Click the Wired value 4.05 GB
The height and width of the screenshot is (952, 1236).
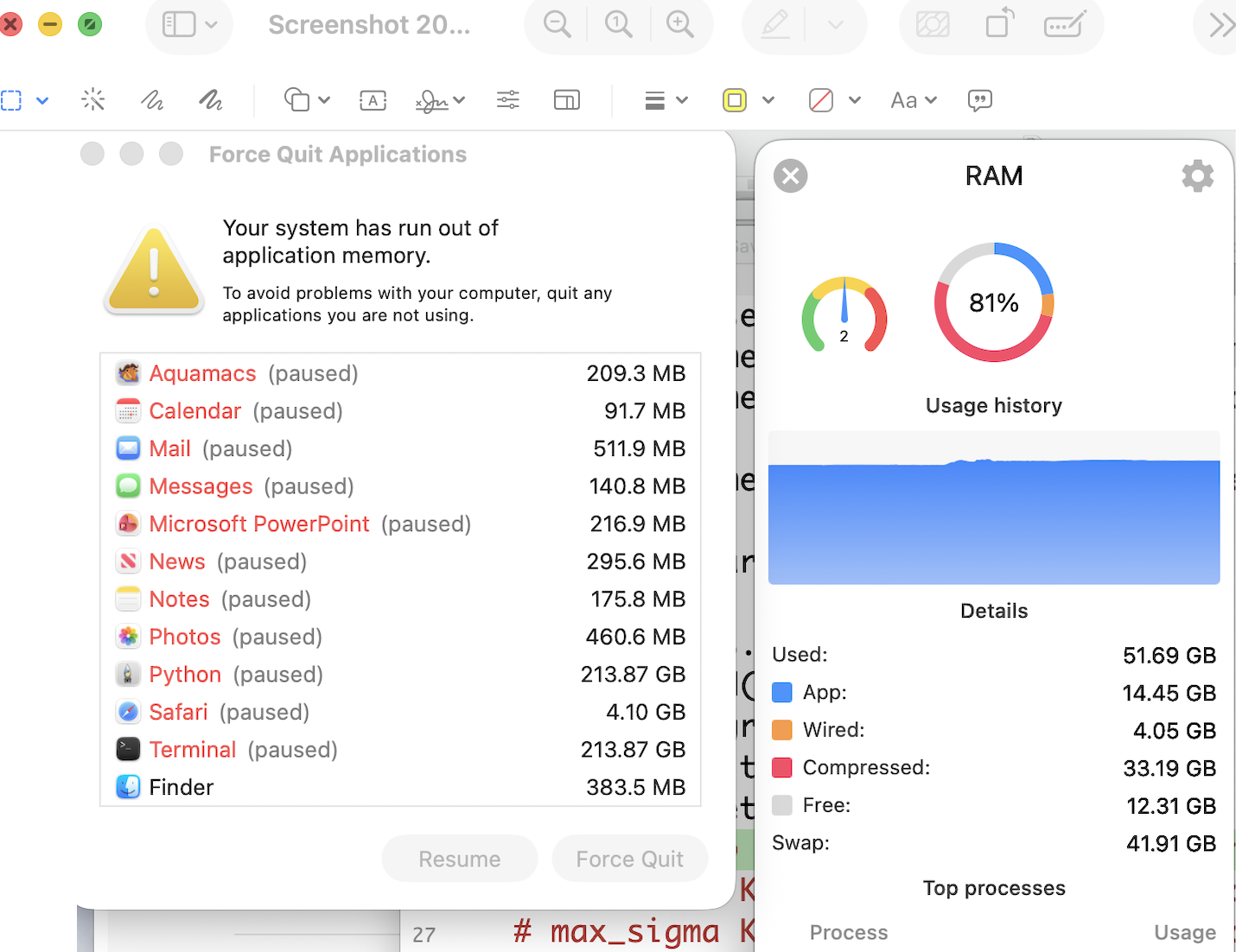pos(1175,731)
